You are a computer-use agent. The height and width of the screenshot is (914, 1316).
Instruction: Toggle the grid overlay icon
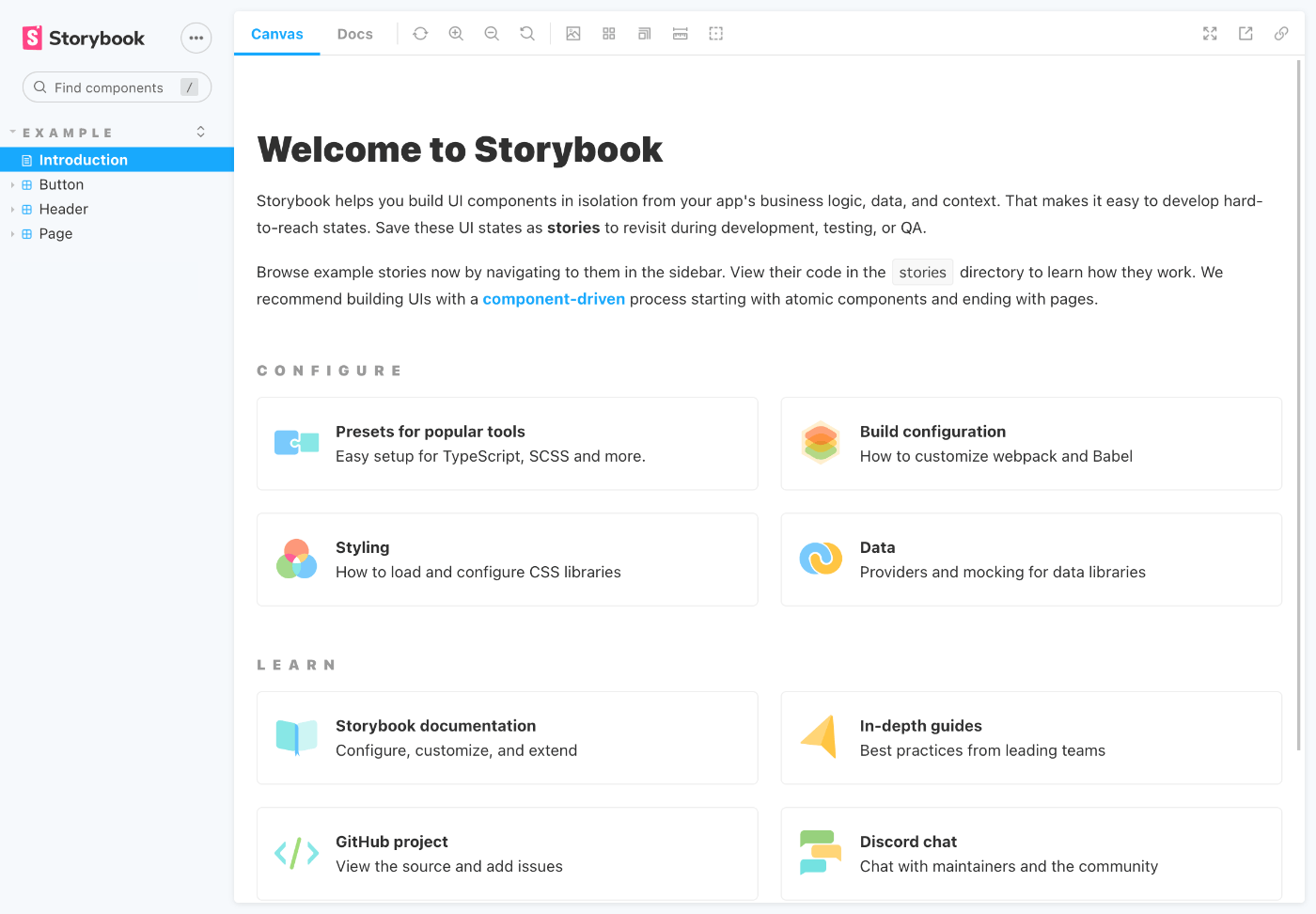[609, 34]
